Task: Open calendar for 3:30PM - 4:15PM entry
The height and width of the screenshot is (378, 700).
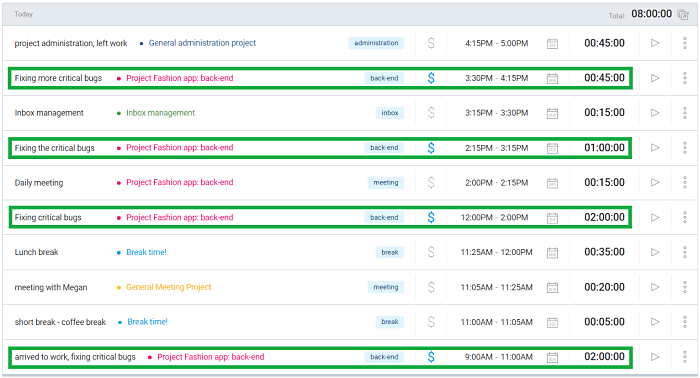Action: coord(552,79)
